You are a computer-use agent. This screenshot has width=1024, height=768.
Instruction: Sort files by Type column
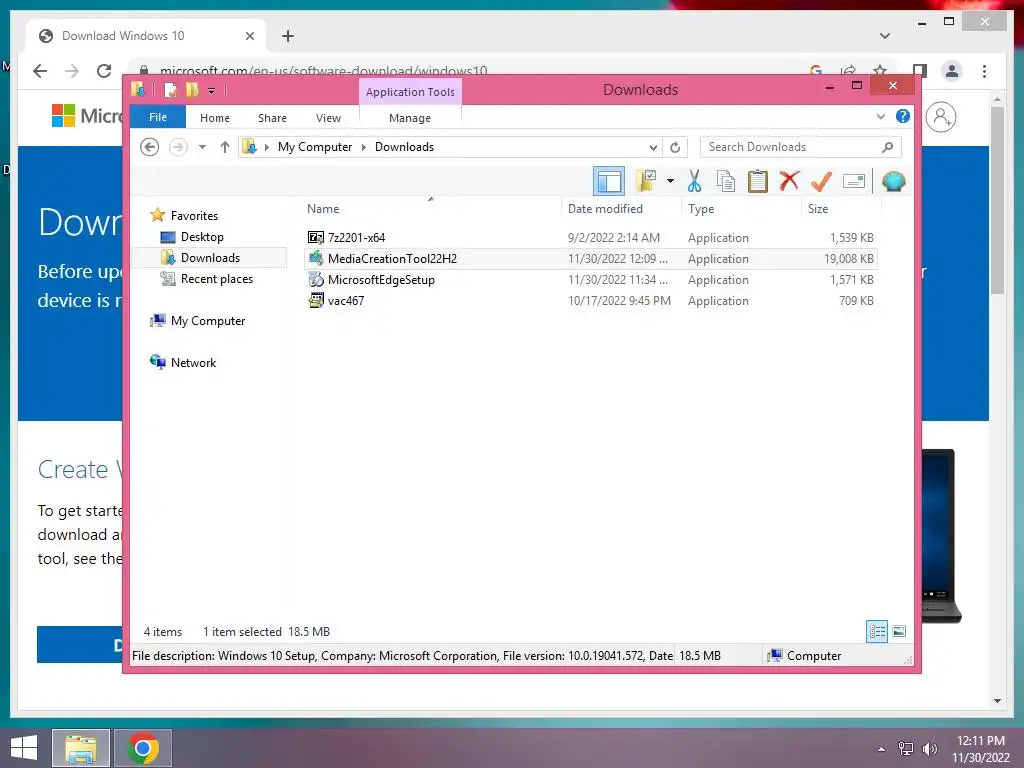tap(701, 209)
